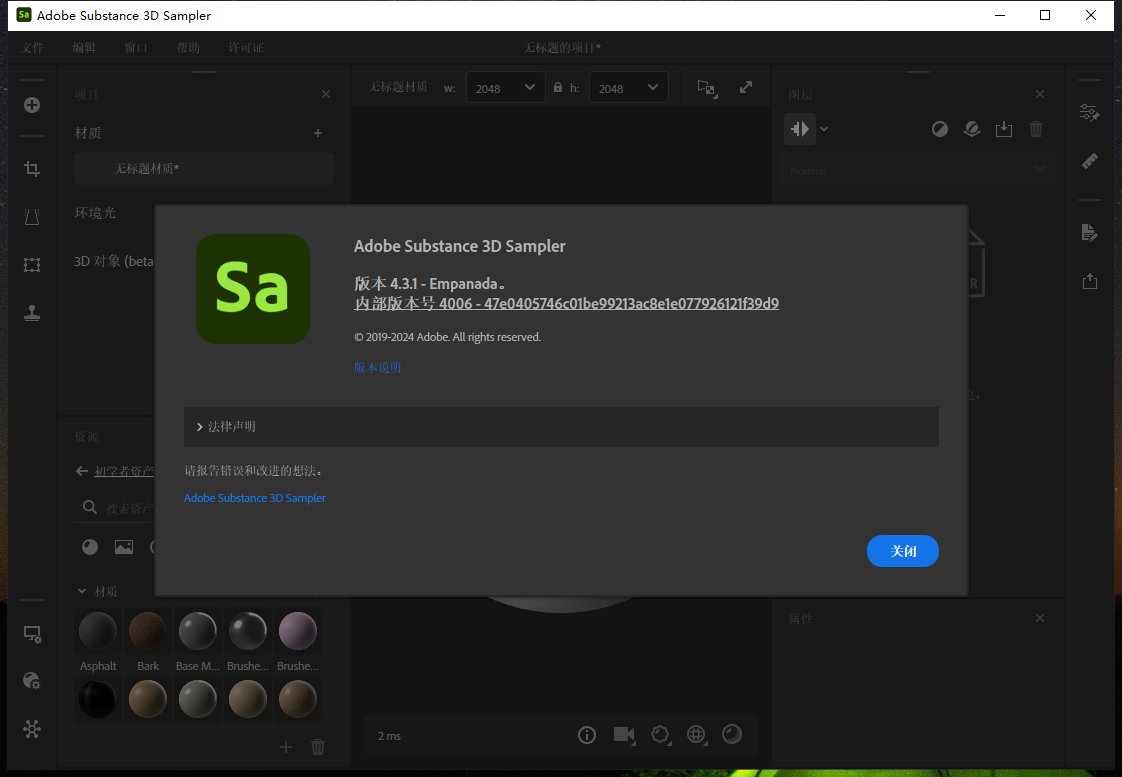Click the 搜索资产 search field
Viewport: 1122px width, 777px height.
point(130,508)
